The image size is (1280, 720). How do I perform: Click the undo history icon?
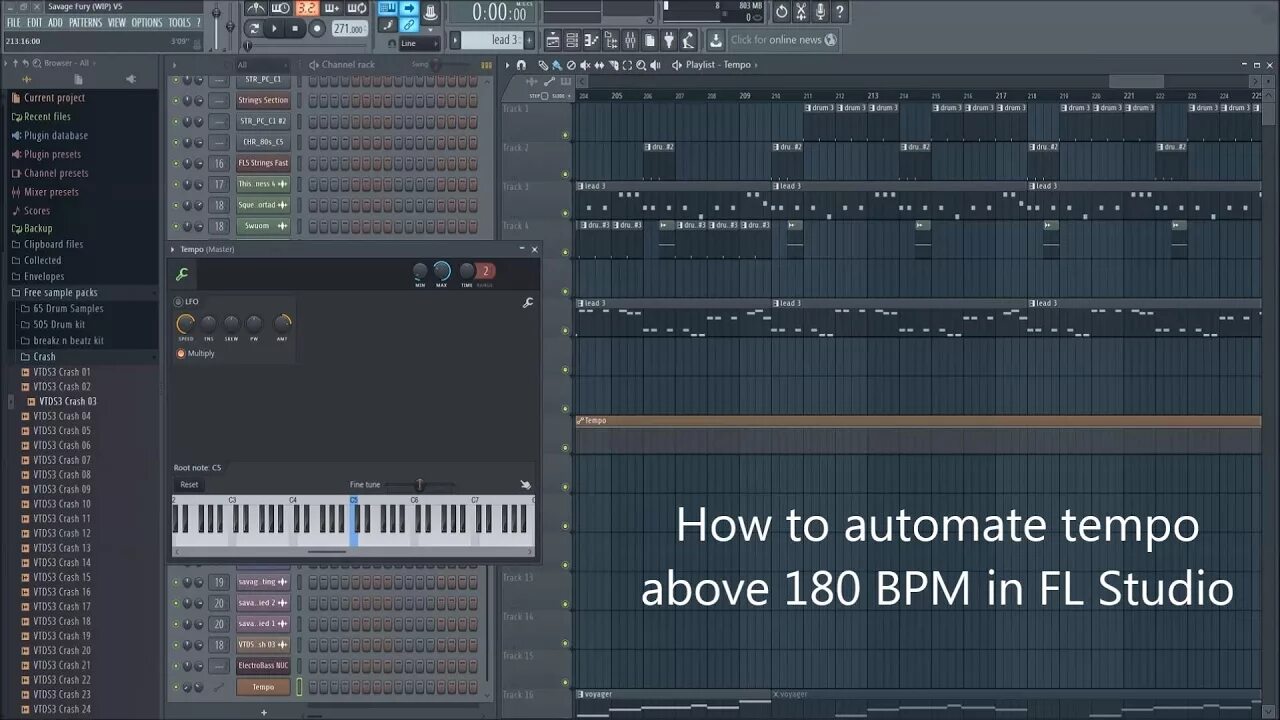782,12
